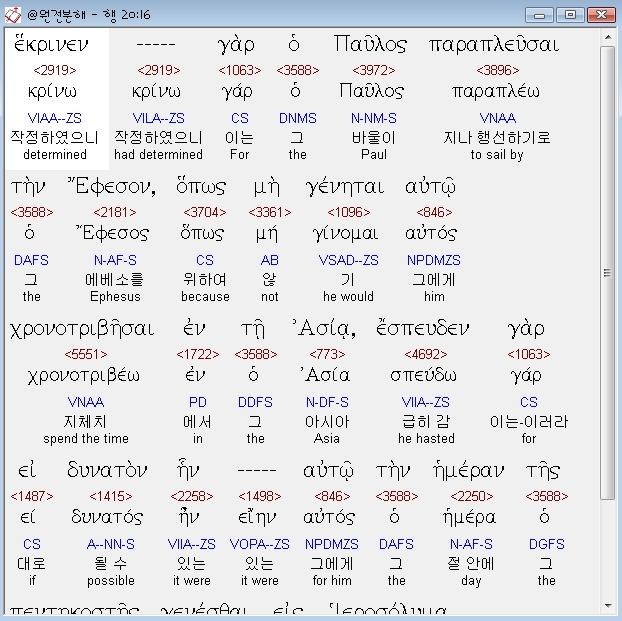Click the Korean gloss 바울이
The width and height of the screenshot is (622, 621).
click(x=374, y=138)
